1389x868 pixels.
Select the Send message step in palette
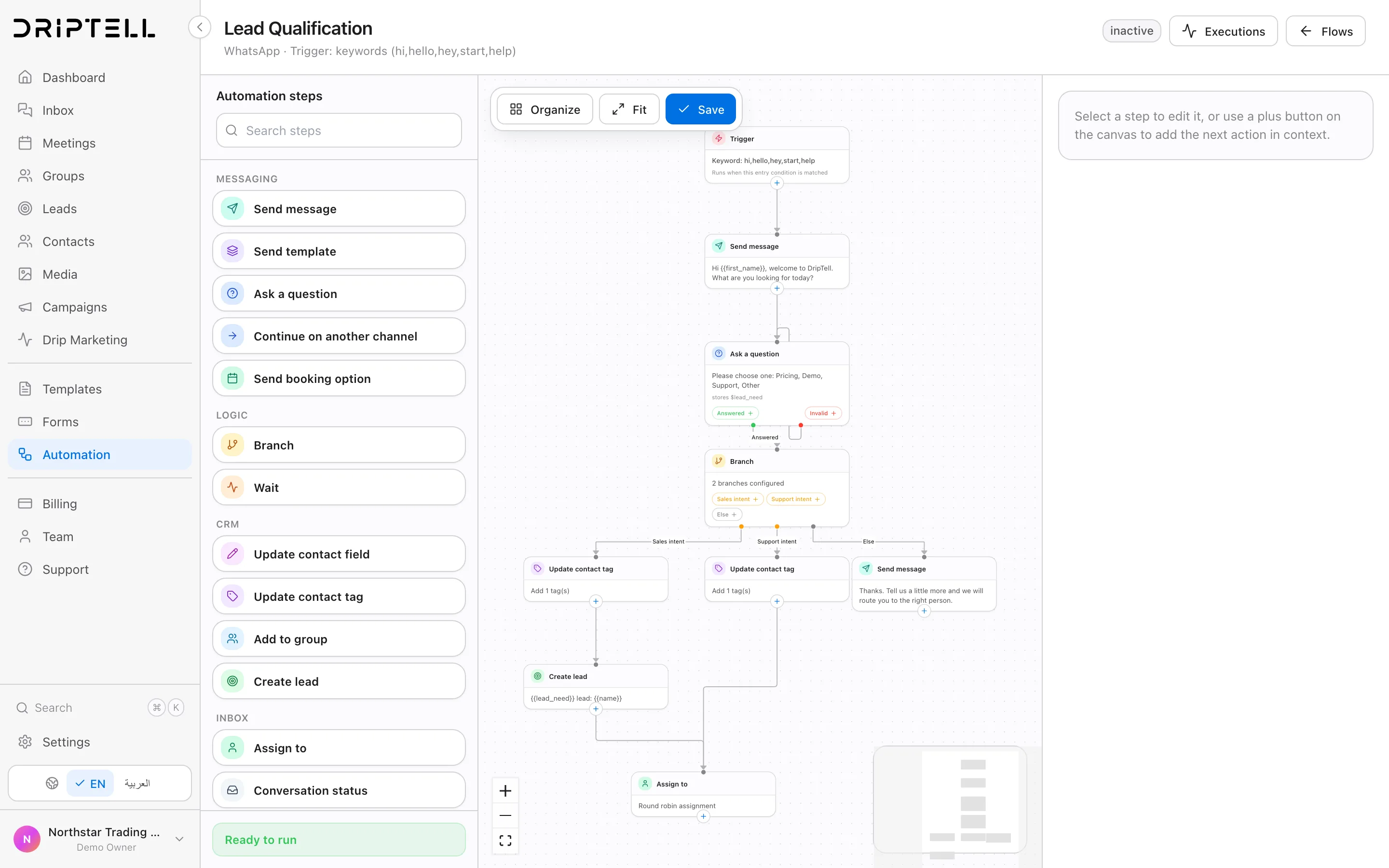pos(339,208)
